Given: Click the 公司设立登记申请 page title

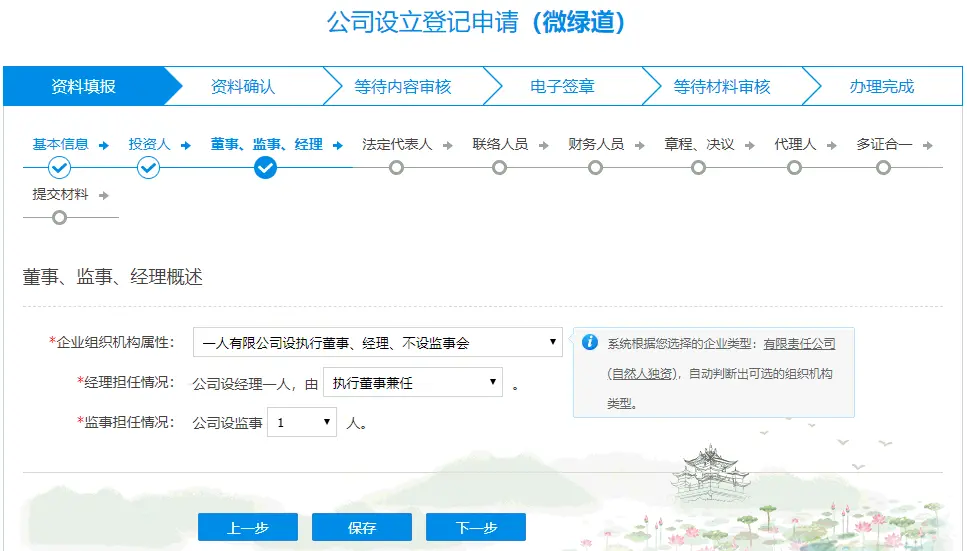Looking at the screenshot, I should click(423, 22).
